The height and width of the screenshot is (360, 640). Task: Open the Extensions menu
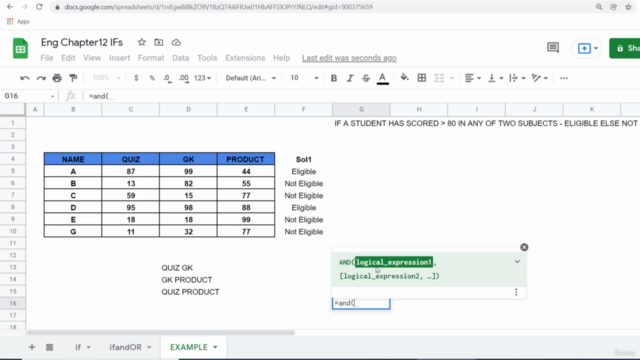point(245,58)
